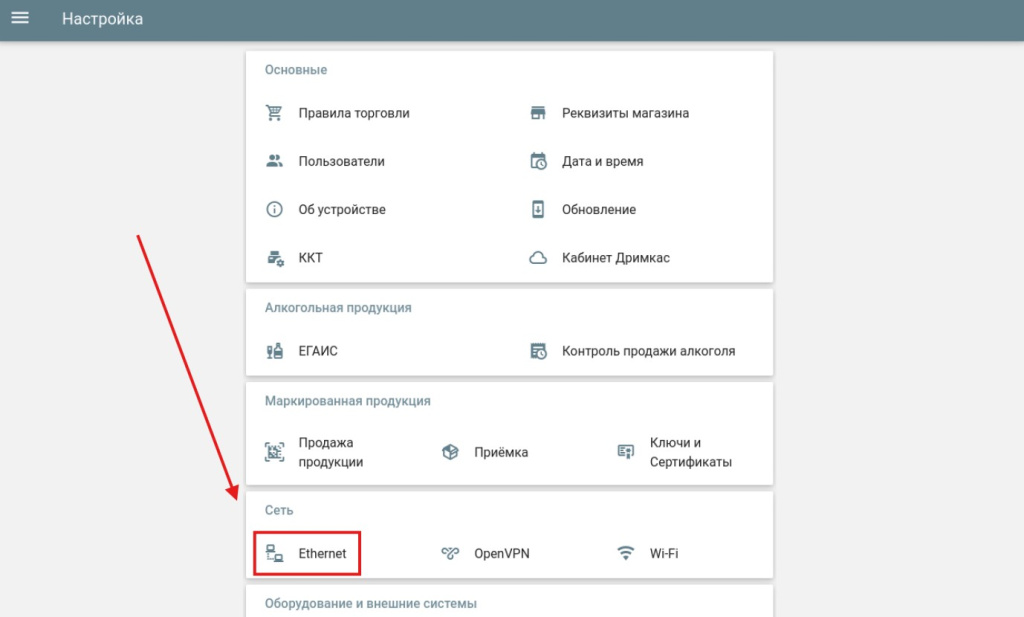Select the Пользователи users icon

point(275,161)
